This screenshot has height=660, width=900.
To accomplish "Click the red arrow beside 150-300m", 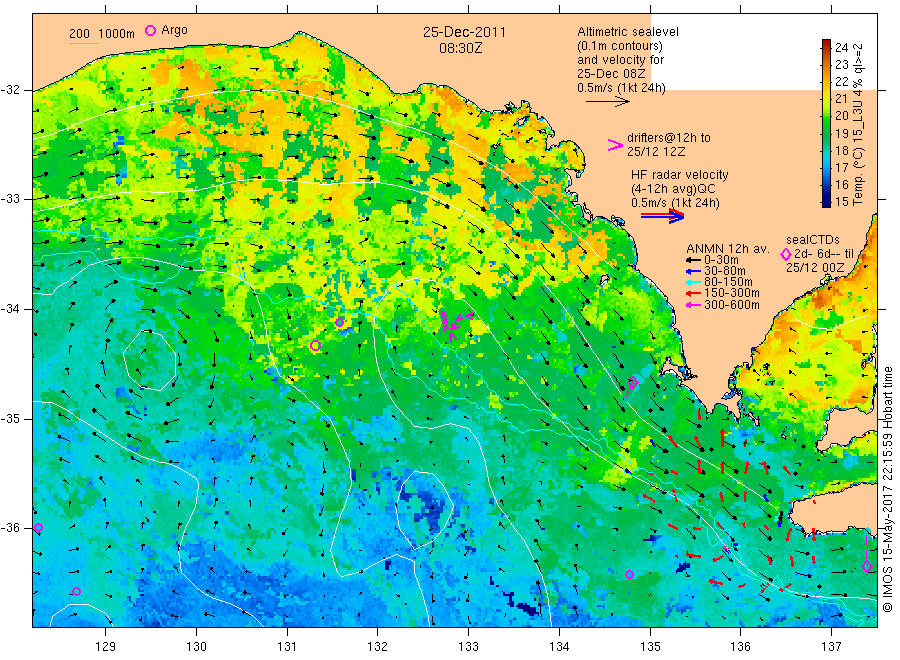I will (692, 293).
